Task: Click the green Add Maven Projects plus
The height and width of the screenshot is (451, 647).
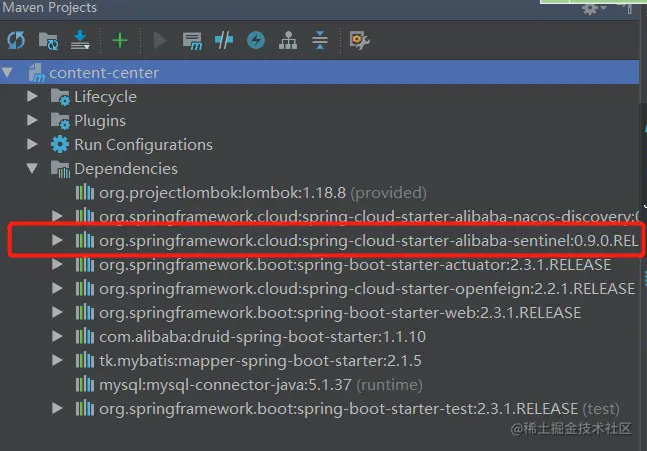Action: (120, 40)
